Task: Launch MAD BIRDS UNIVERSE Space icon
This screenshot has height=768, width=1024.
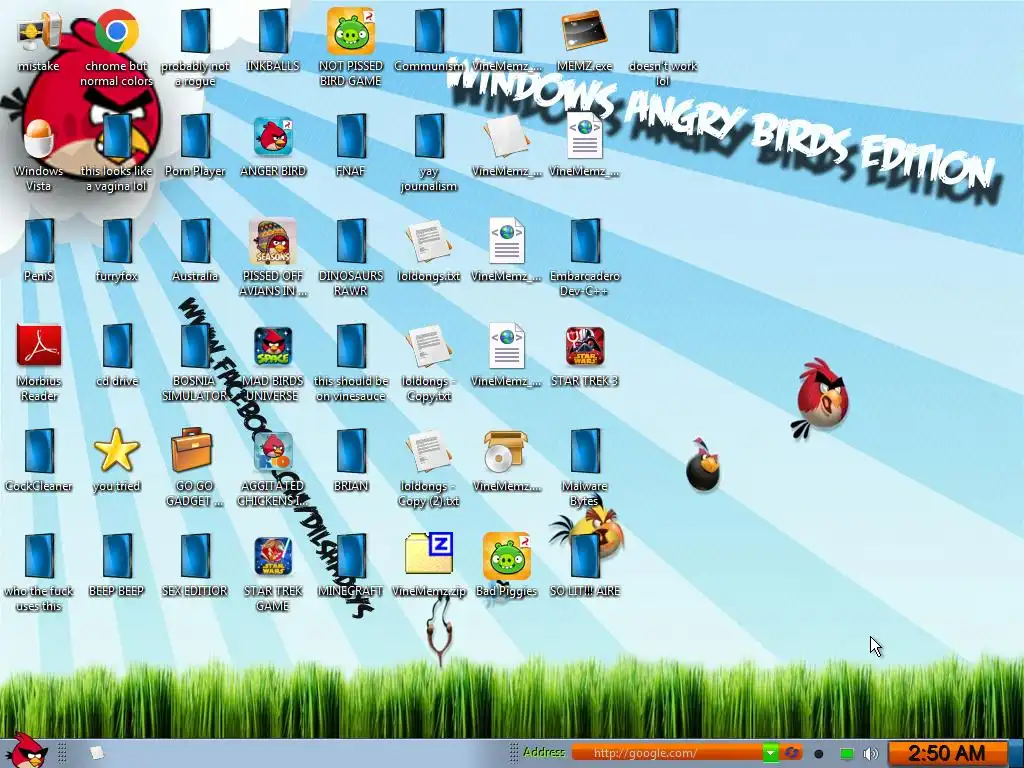Action: [x=273, y=346]
